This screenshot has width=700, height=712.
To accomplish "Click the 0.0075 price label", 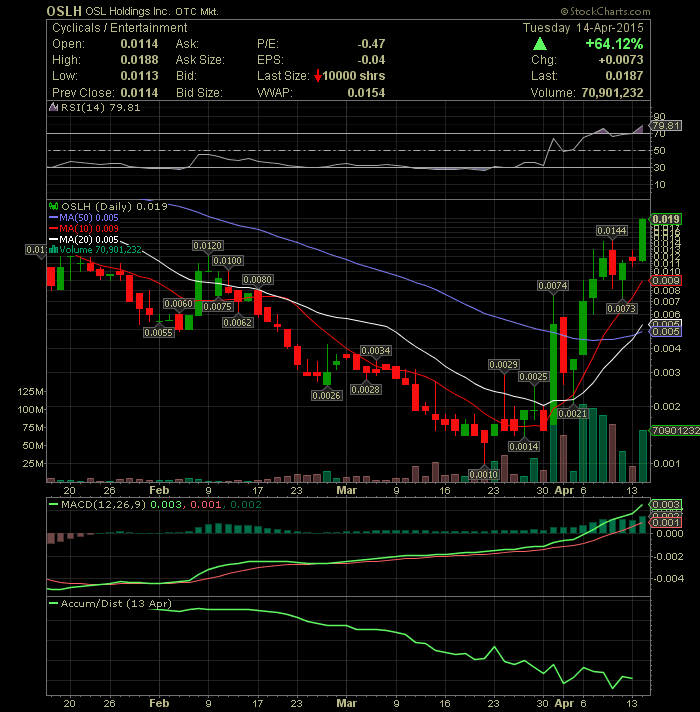I will tap(218, 307).
